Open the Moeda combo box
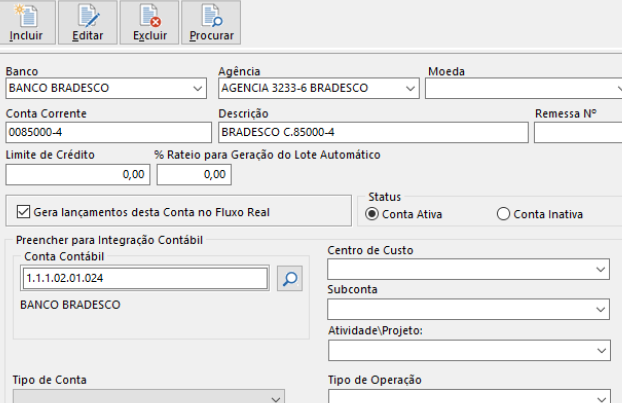This screenshot has width=622, height=403. click(524, 88)
